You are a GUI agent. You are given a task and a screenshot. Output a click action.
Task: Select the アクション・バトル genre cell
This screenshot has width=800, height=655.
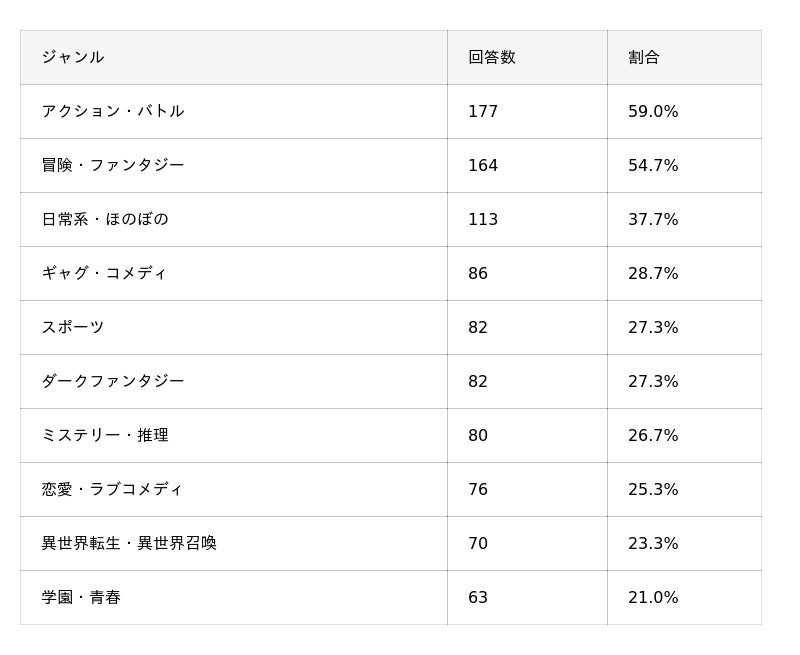[113, 111]
